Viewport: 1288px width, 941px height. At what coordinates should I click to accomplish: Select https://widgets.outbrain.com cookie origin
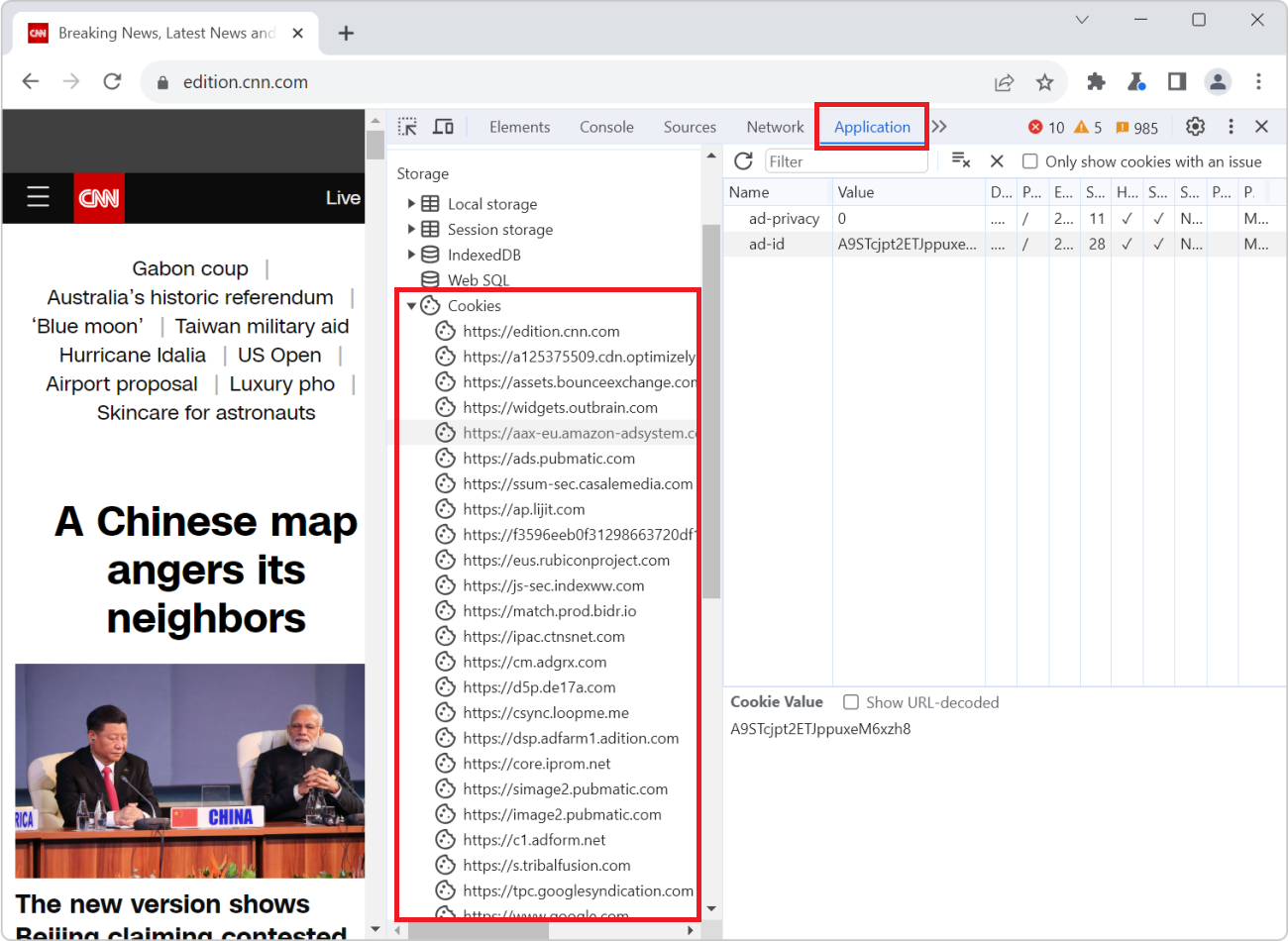[x=560, y=407]
